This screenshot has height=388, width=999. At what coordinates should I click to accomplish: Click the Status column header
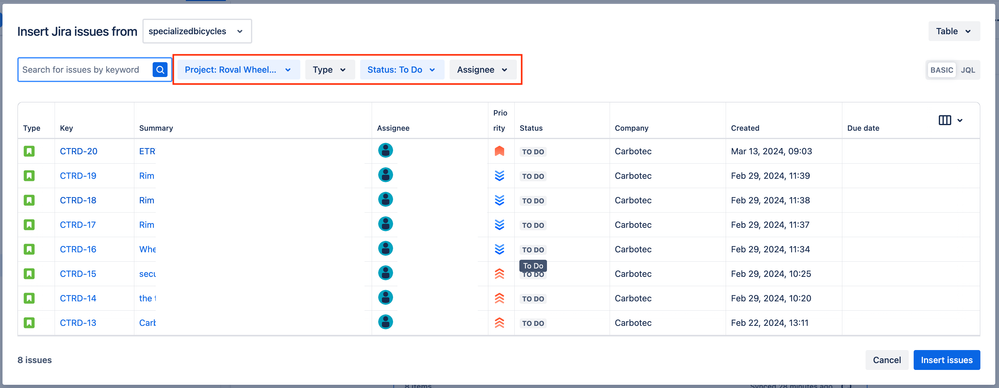pos(531,128)
